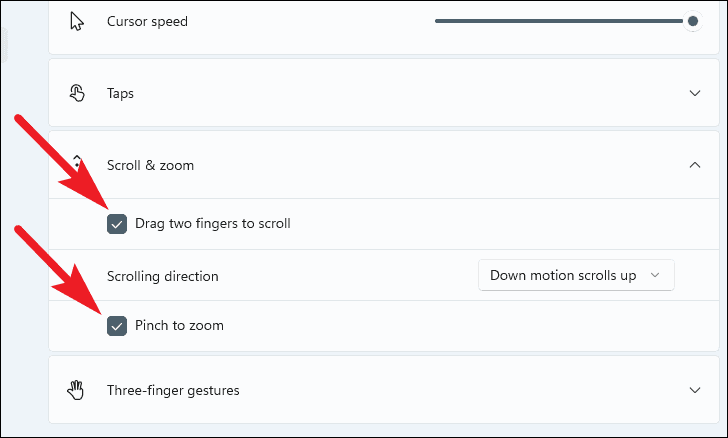Expand the Taps section chevron
728x438 pixels.
point(695,93)
